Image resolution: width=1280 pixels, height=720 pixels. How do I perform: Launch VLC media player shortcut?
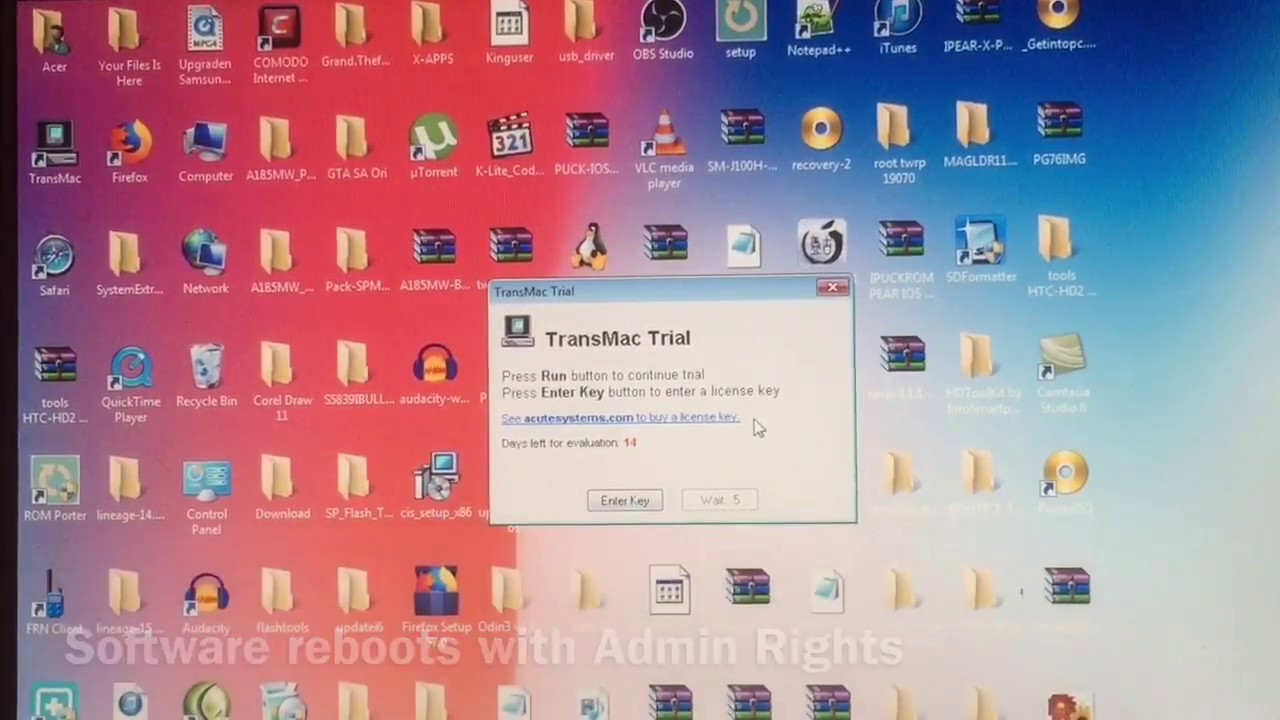[x=664, y=150]
